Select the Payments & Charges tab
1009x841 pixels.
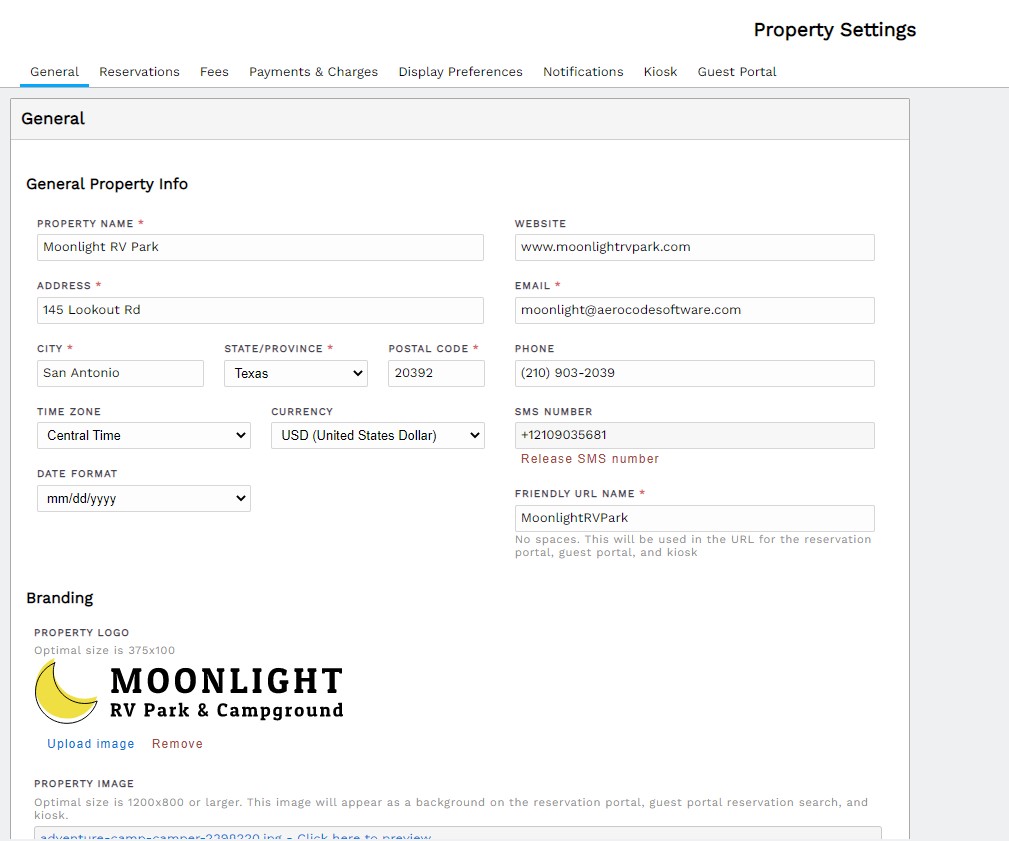click(313, 71)
